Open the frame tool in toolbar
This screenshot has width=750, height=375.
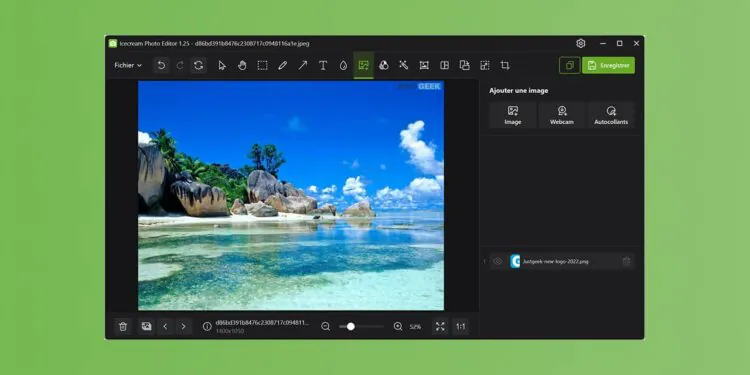tap(424, 66)
